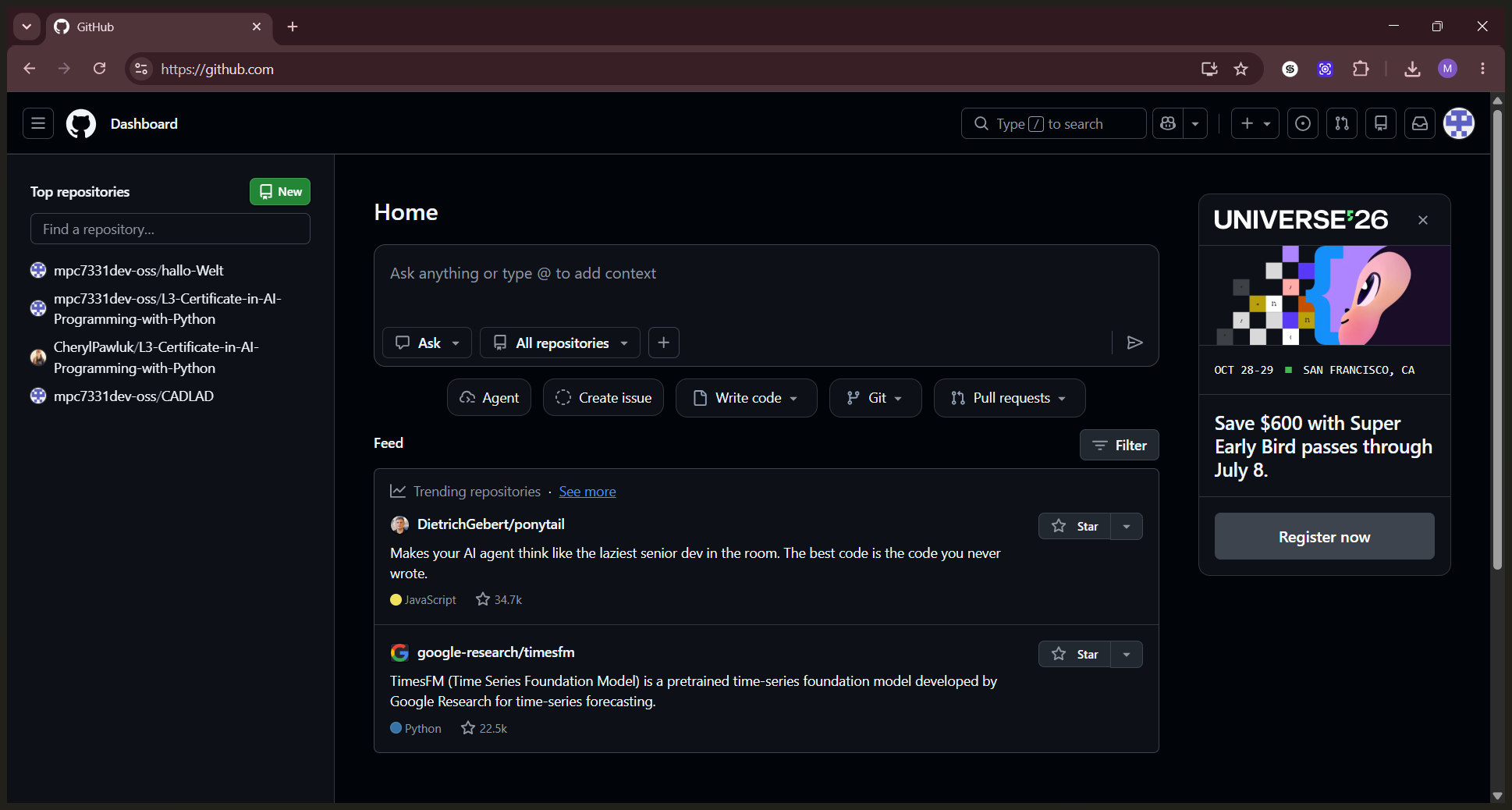Viewport: 1512px width, 810px height.
Task: Open the notifications inbox icon
Action: 1420,123
